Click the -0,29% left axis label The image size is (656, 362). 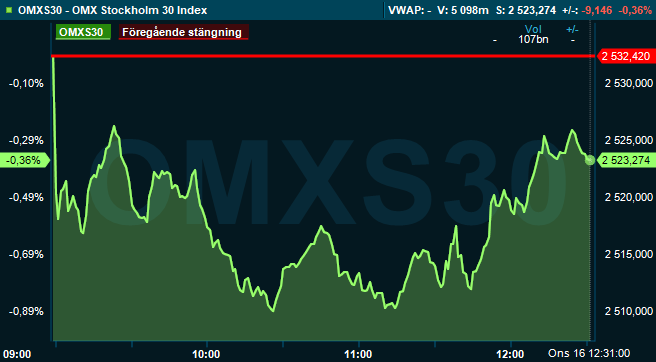[26, 140]
